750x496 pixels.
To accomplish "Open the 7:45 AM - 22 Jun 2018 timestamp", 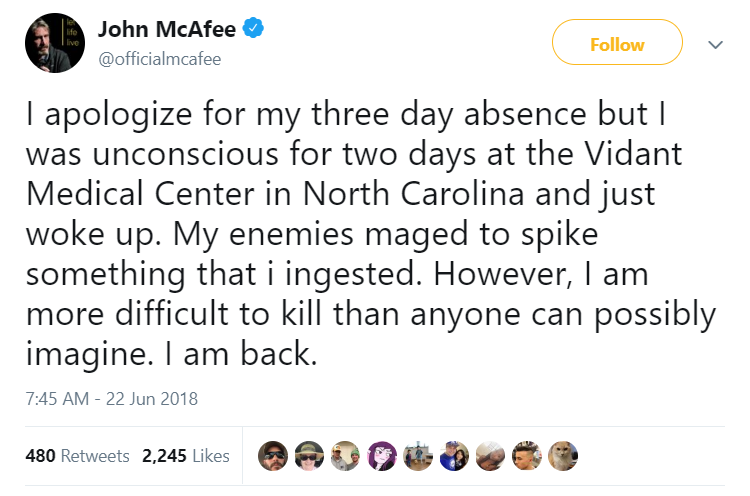I will tap(111, 398).
